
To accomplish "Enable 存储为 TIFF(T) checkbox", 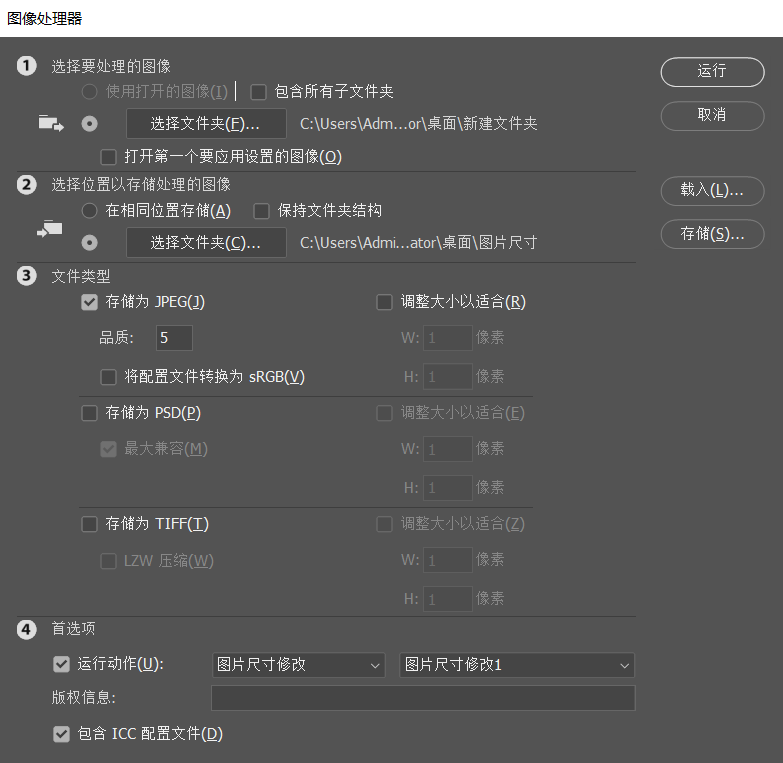I will tap(89, 524).
